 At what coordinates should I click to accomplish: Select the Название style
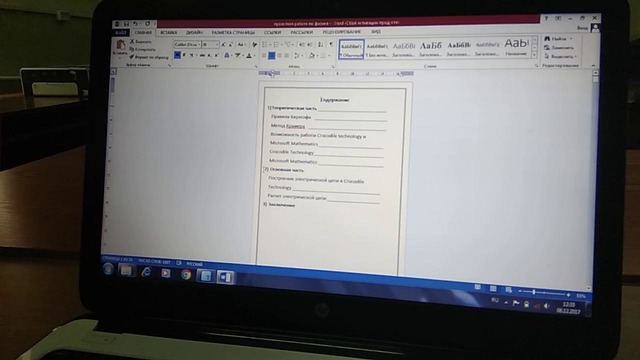(516, 47)
